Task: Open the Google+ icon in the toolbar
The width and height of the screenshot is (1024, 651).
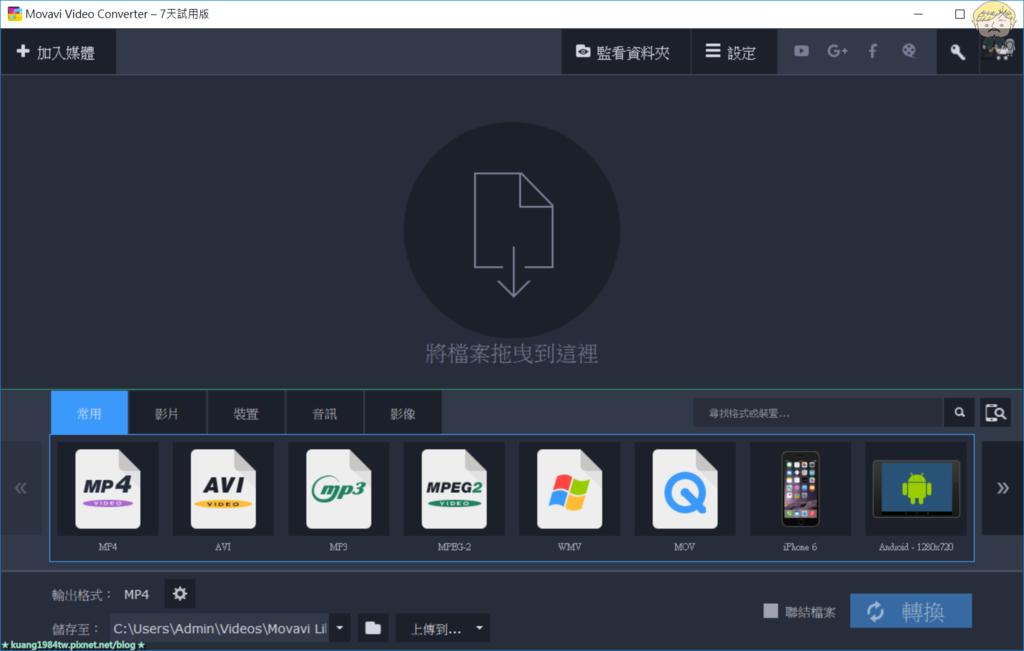Action: (837, 51)
